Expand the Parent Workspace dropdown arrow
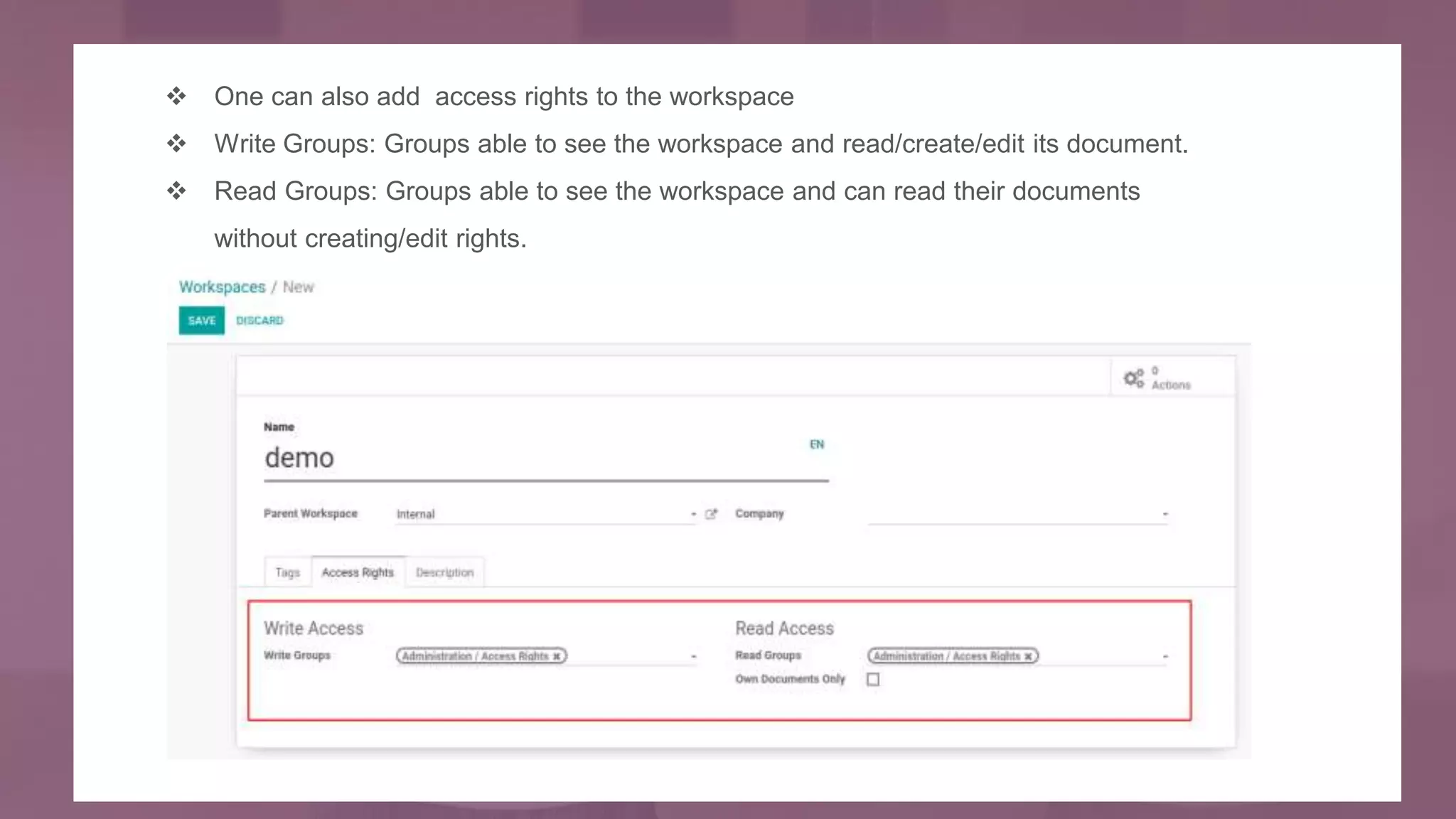This screenshot has height=819, width=1456. coord(693,514)
